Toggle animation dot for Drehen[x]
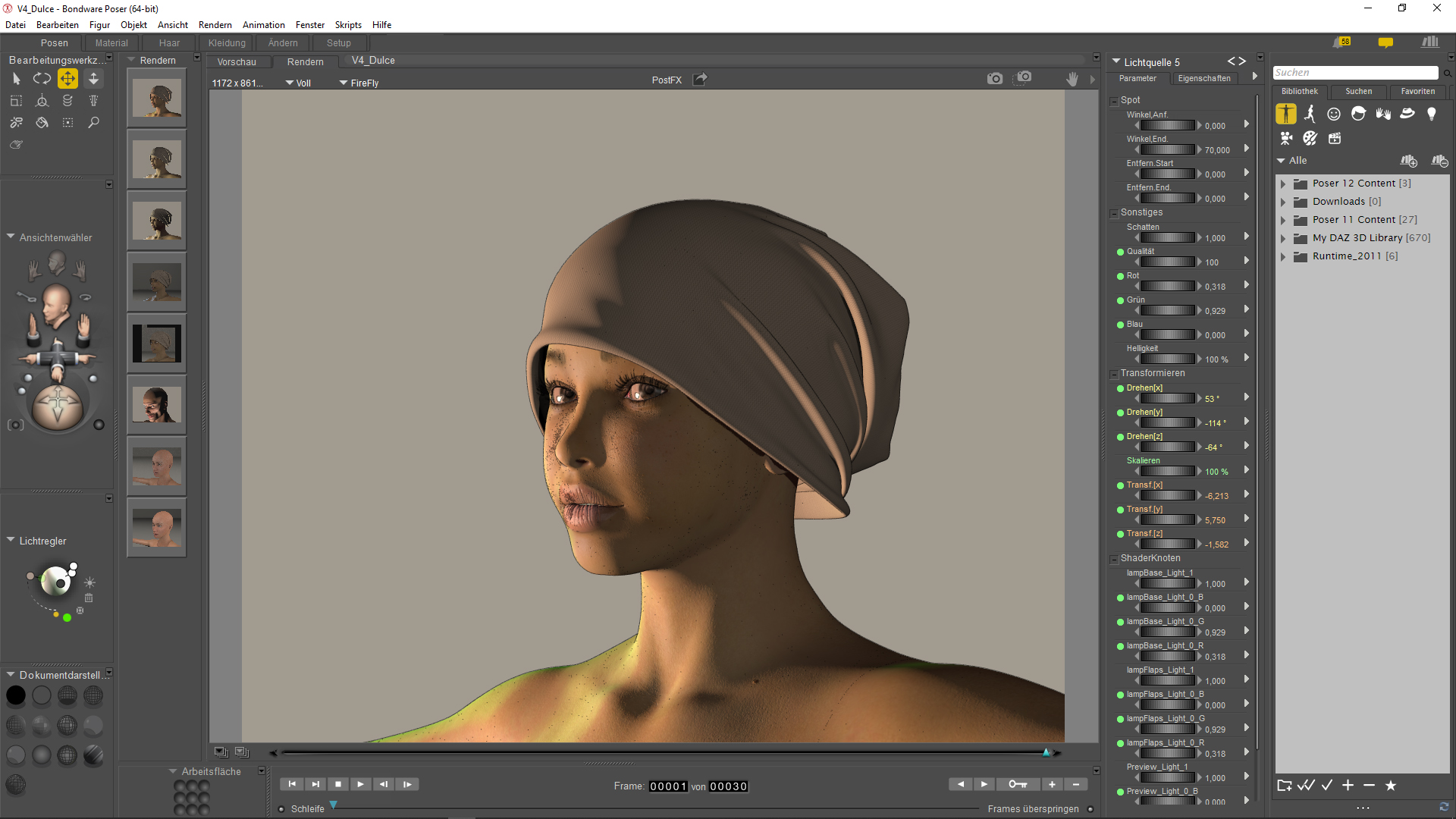The width and height of the screenshot is (1456, 819). coord(1120,388)
